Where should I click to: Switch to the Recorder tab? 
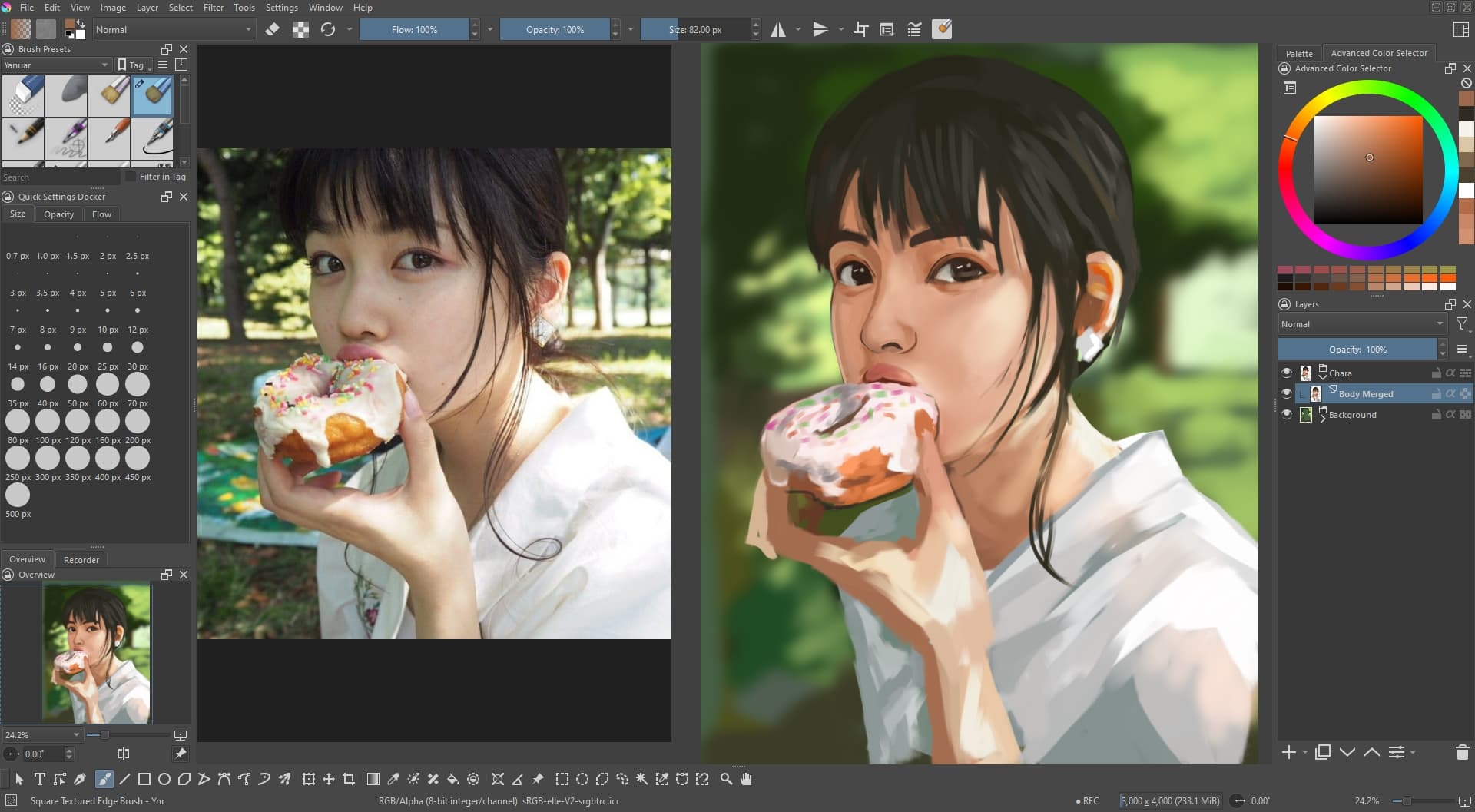[x=81, y=560]
